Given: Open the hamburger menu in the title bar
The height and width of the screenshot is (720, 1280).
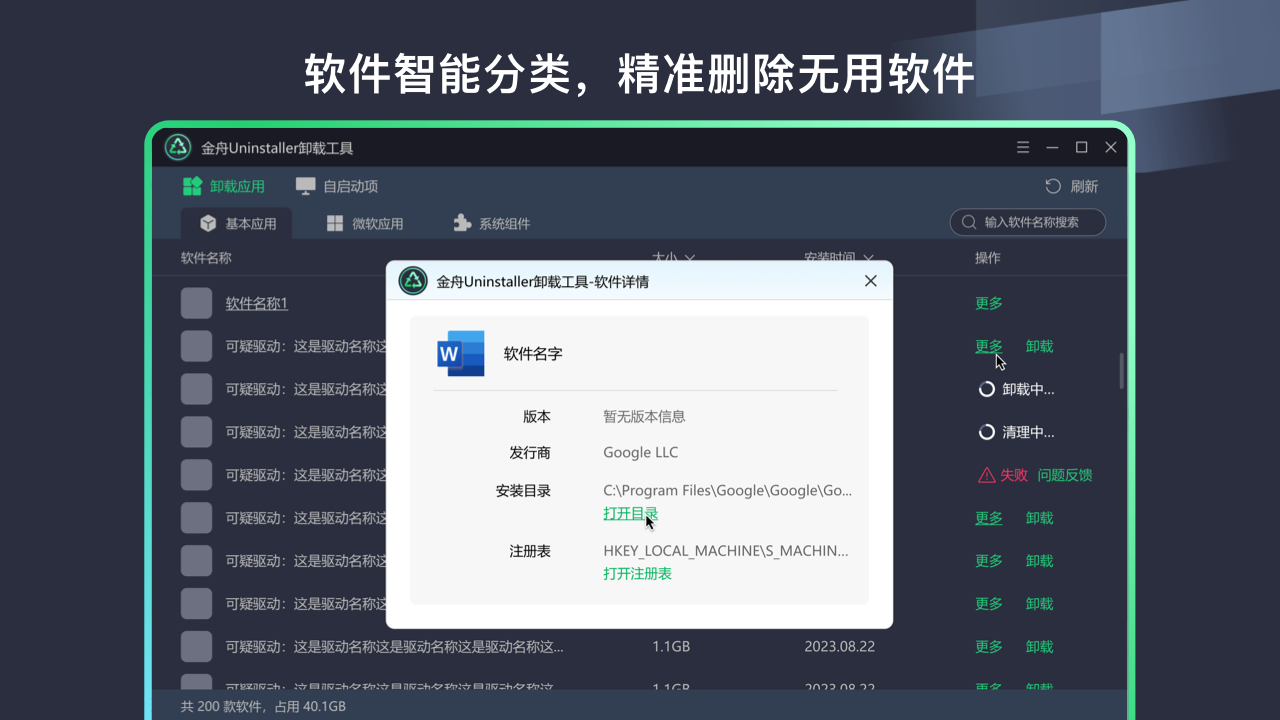Looking at the screenshot, I should point(1023,146).
